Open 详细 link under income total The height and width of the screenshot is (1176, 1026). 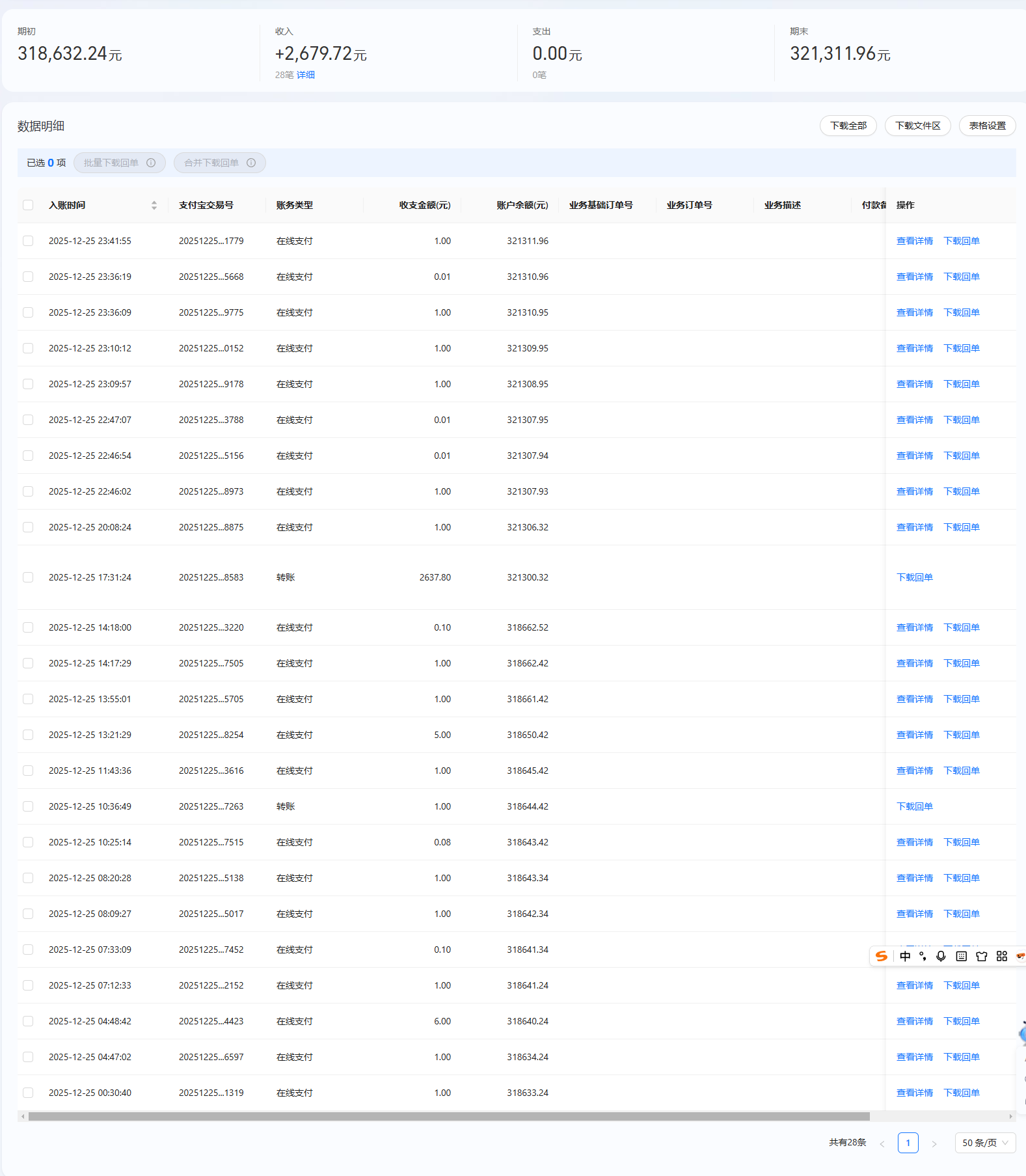306,75
